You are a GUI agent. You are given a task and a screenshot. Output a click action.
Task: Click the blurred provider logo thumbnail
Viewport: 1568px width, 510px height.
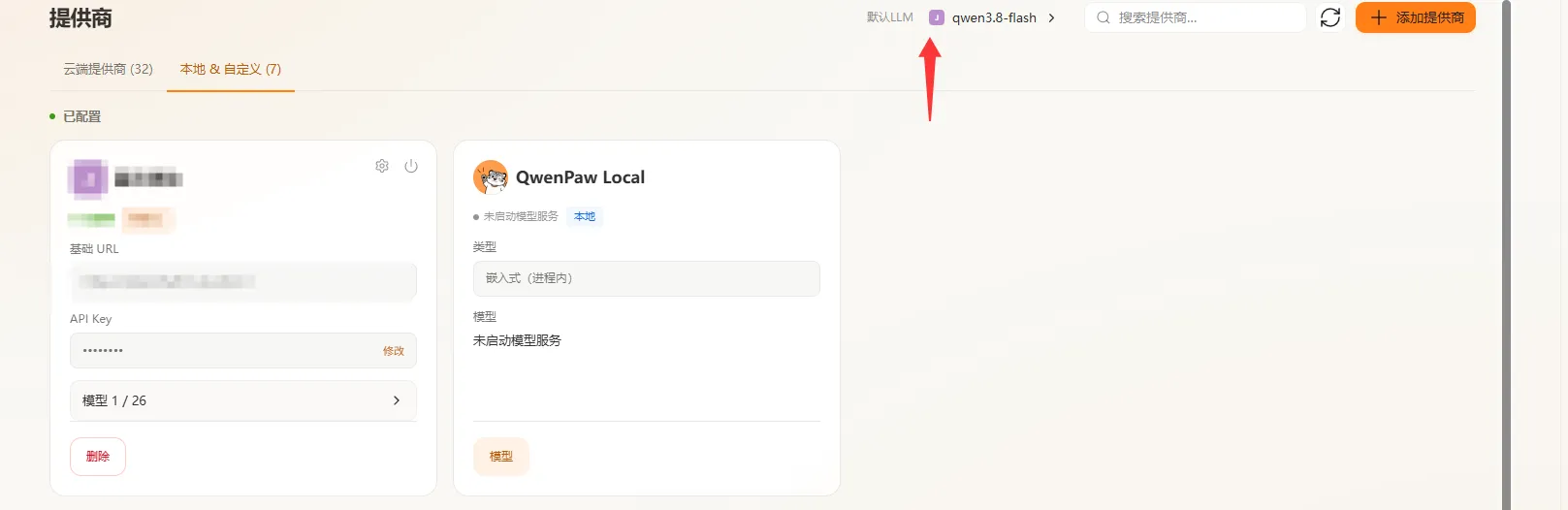tap(87, 179)
